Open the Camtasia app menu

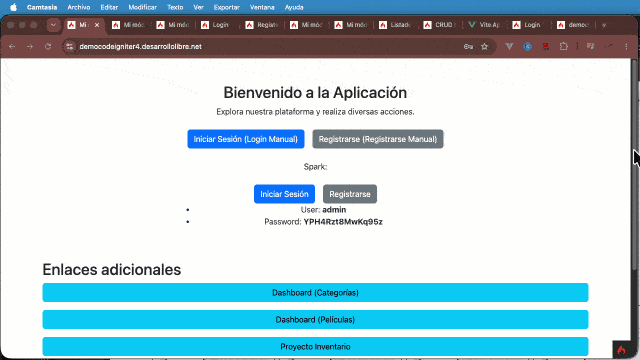click(x=42, y=7)
